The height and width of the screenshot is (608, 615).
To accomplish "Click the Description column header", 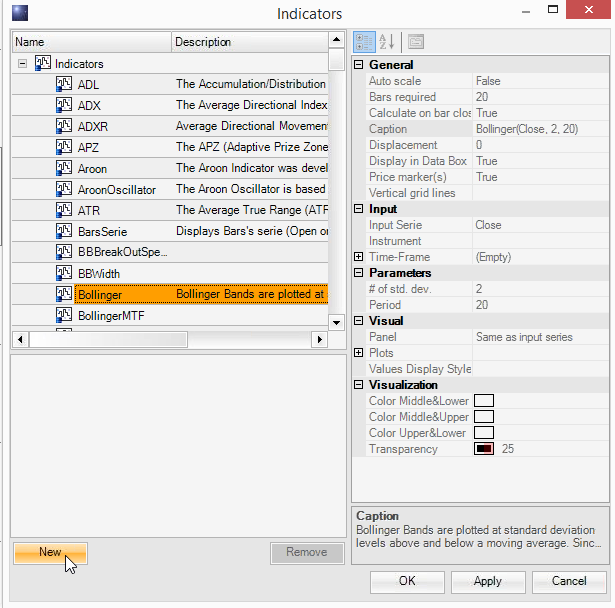I will point(250,42).
